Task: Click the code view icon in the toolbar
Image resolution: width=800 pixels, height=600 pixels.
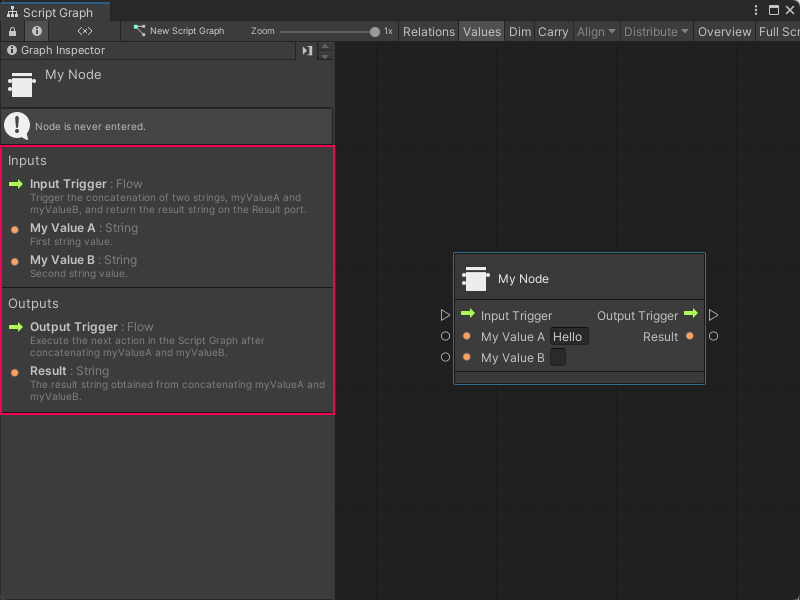Action: [x=85, y=31]
